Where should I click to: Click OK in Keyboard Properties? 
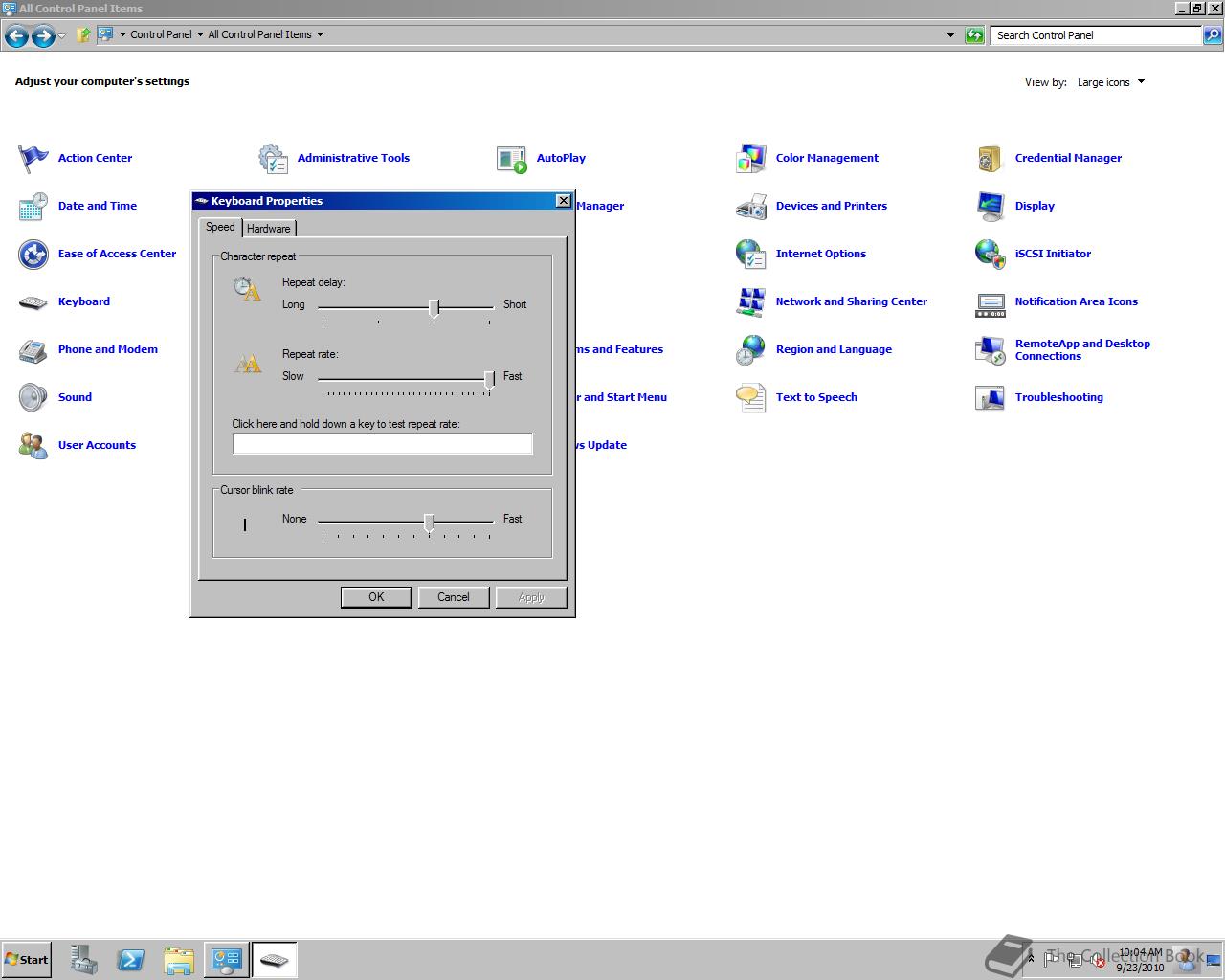[376, 597]
